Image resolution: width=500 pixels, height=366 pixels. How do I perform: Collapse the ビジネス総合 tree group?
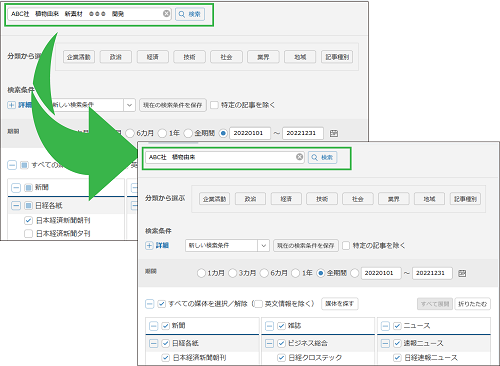[269, 343]
